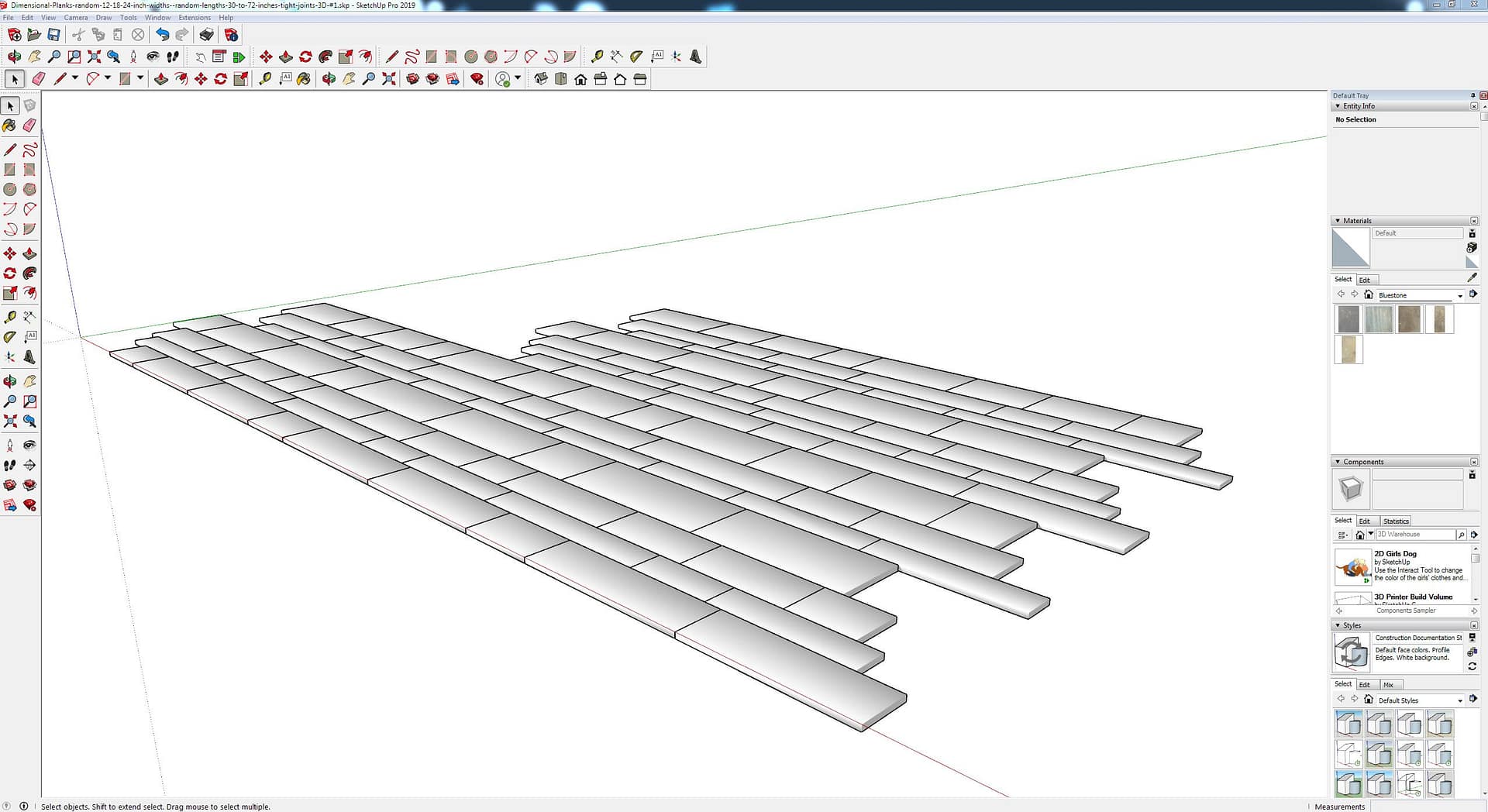
Task: Select the Eraser tool in left toolbar
Action: [x=29, y=126]
